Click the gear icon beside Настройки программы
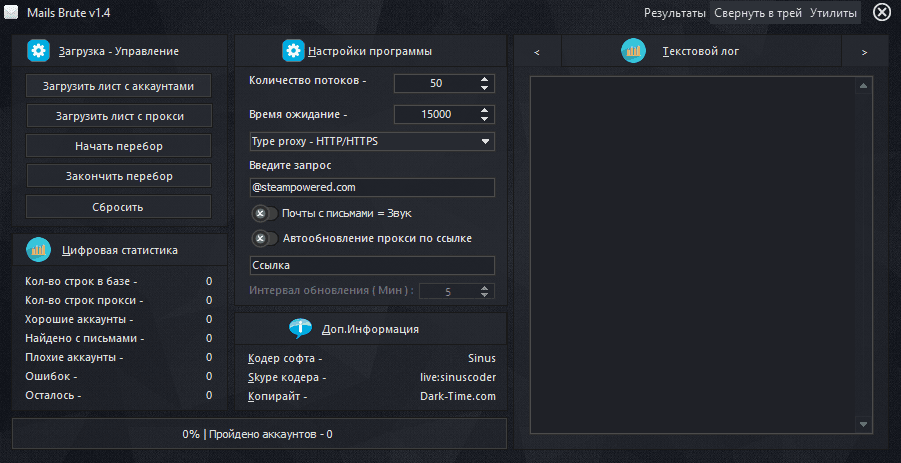 [293, 51]
